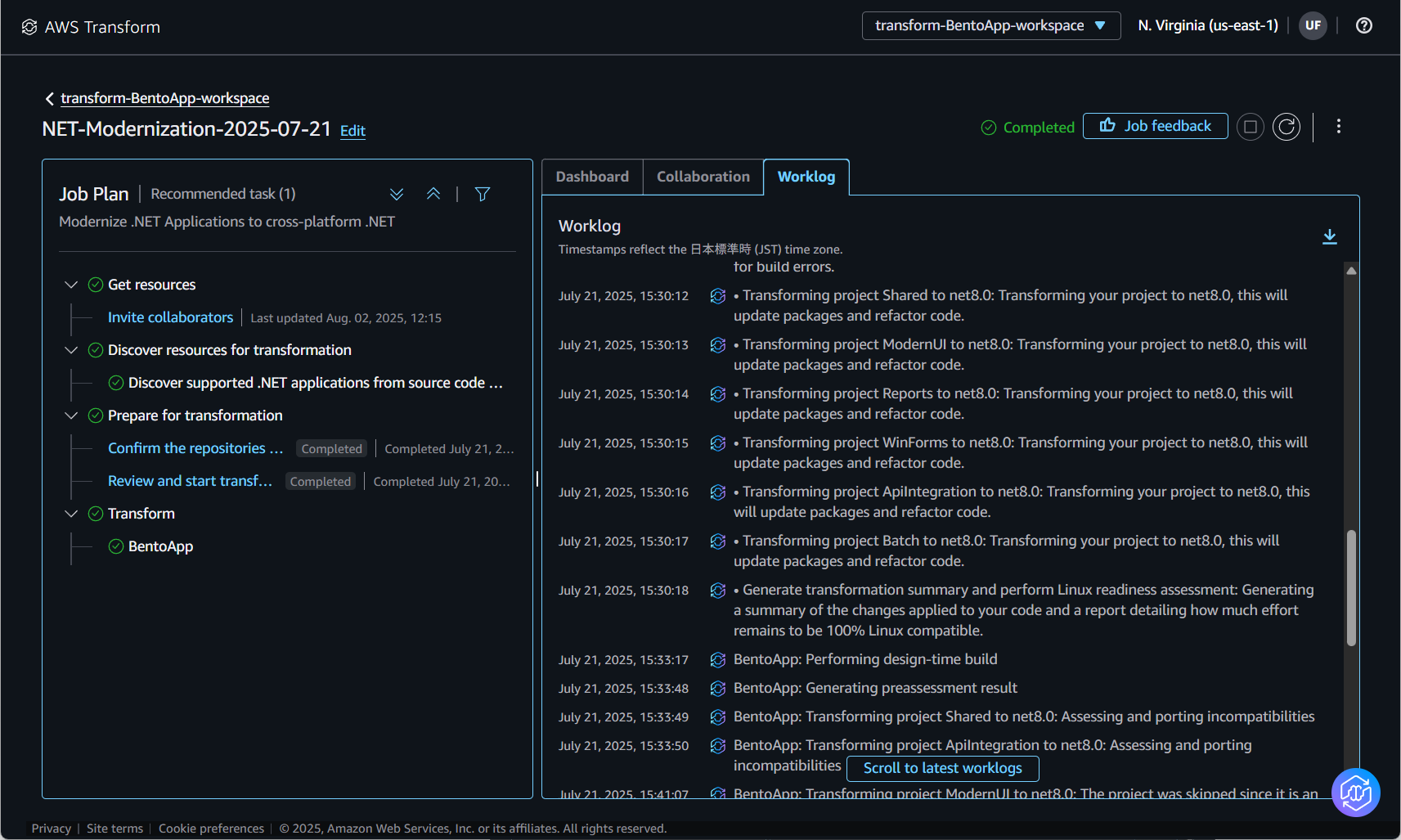The width and height of the screenshot is (1401, 840).
Task: Click the stop job square icon
Action: click(1250, 127)
